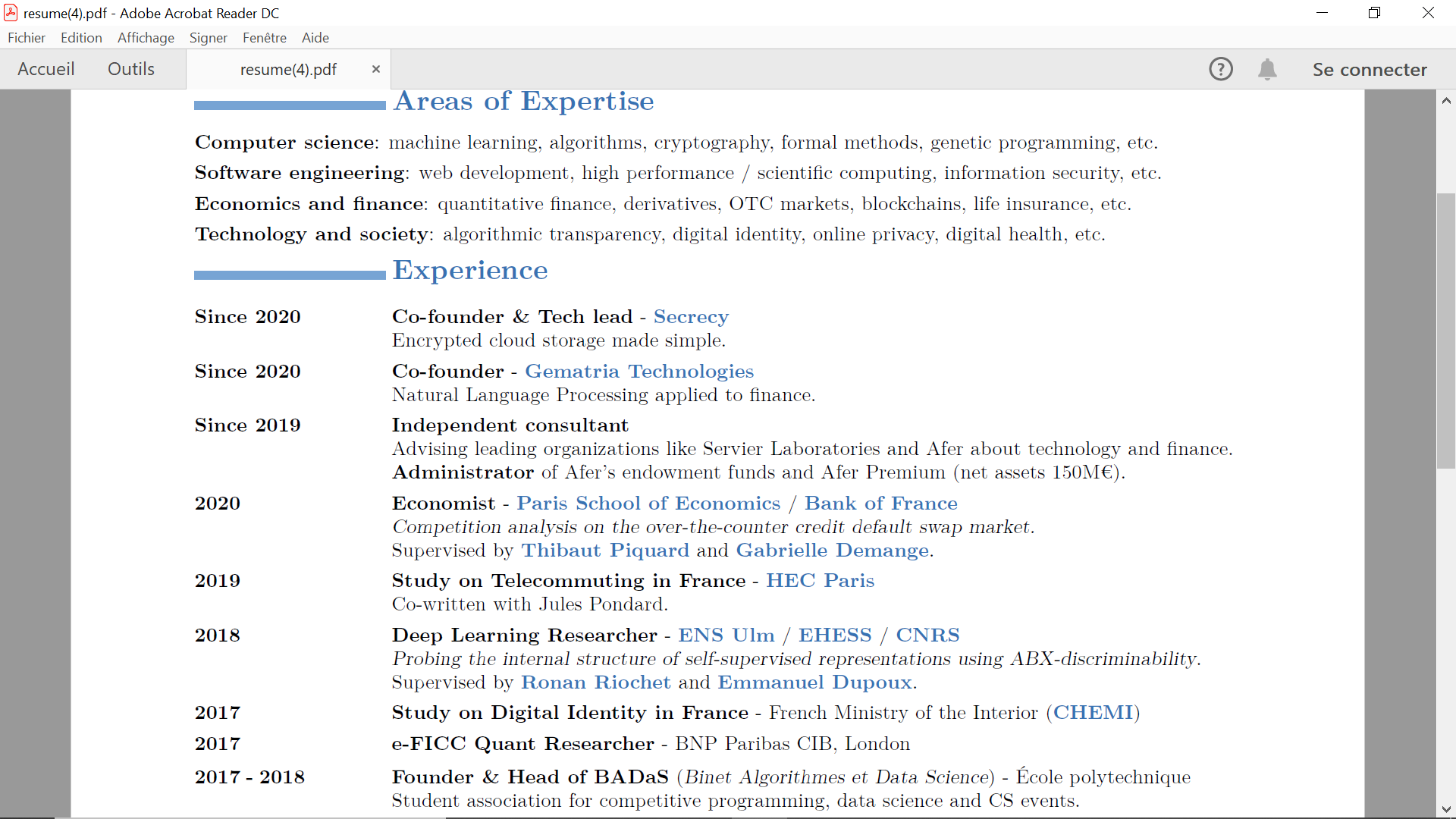
Task: Open the Secrecy link
Action: coord(691,317)
